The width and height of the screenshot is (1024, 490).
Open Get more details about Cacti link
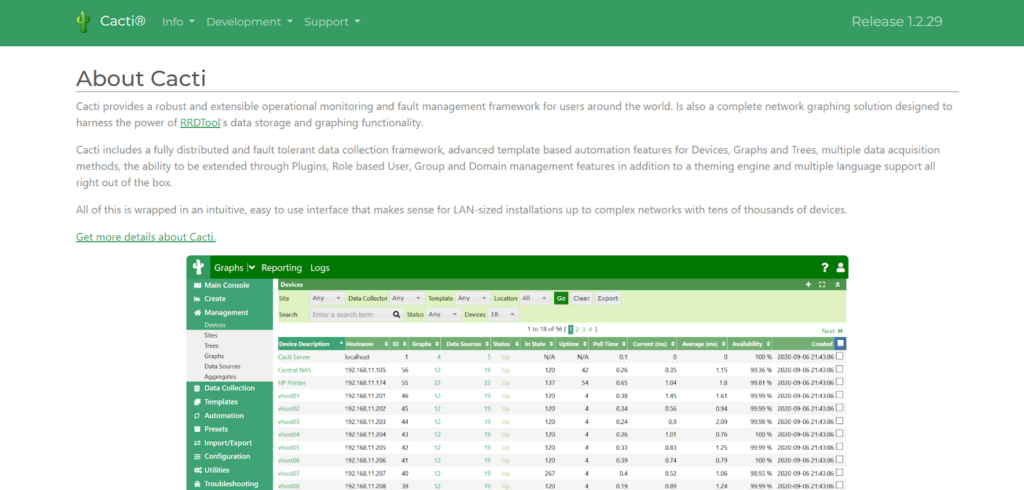point(146,237)
